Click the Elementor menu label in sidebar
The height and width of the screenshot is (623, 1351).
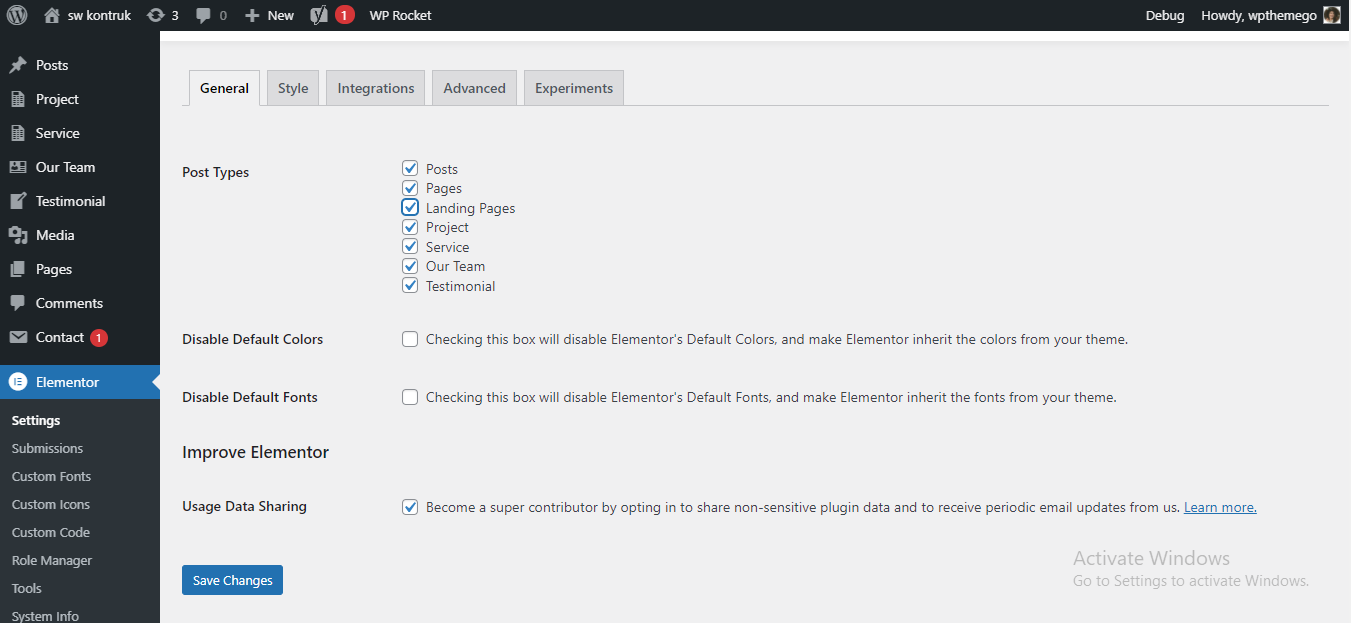[x=67, y=382]
